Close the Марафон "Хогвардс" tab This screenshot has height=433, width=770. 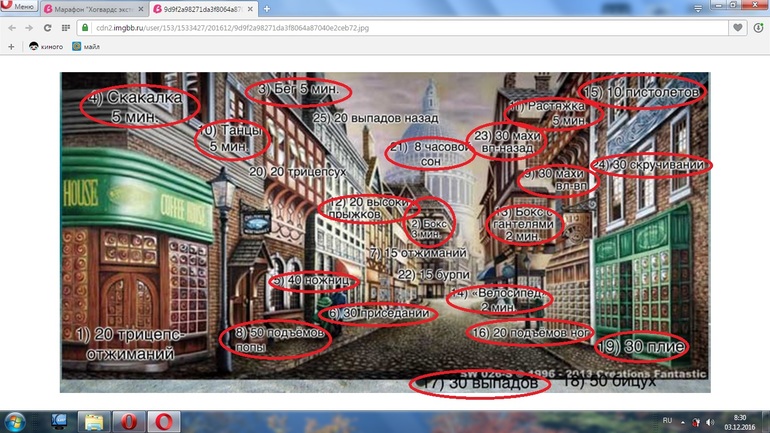pyautogui.click(x=141, y=9)
